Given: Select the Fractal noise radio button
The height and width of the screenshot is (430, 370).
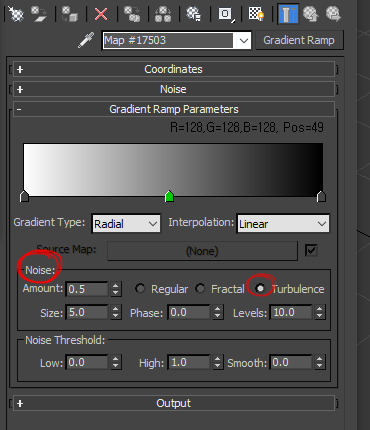Looking at the screenshot, I should 200,288.
